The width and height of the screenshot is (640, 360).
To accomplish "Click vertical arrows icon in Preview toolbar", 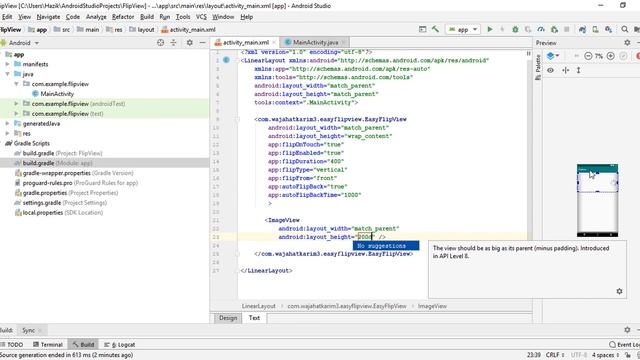I will pyautogui.click(x=578, y=70).
